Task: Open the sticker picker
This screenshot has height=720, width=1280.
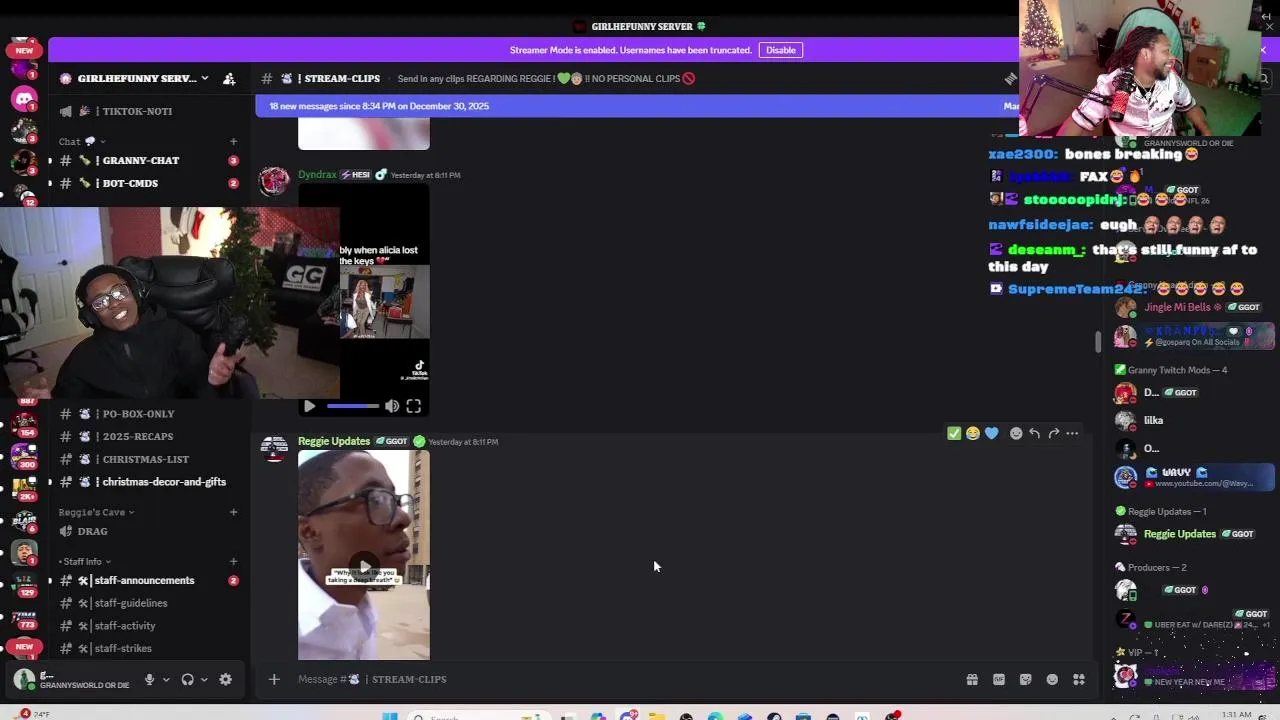Action: (x=1025, y=679)
